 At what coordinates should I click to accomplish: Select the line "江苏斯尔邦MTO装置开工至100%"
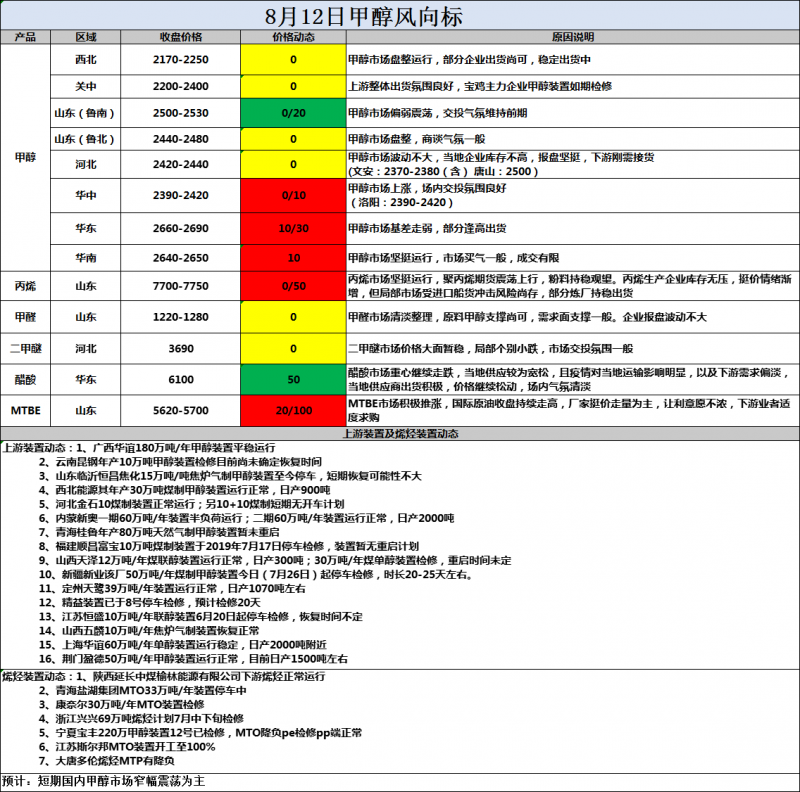pos(135,747)
